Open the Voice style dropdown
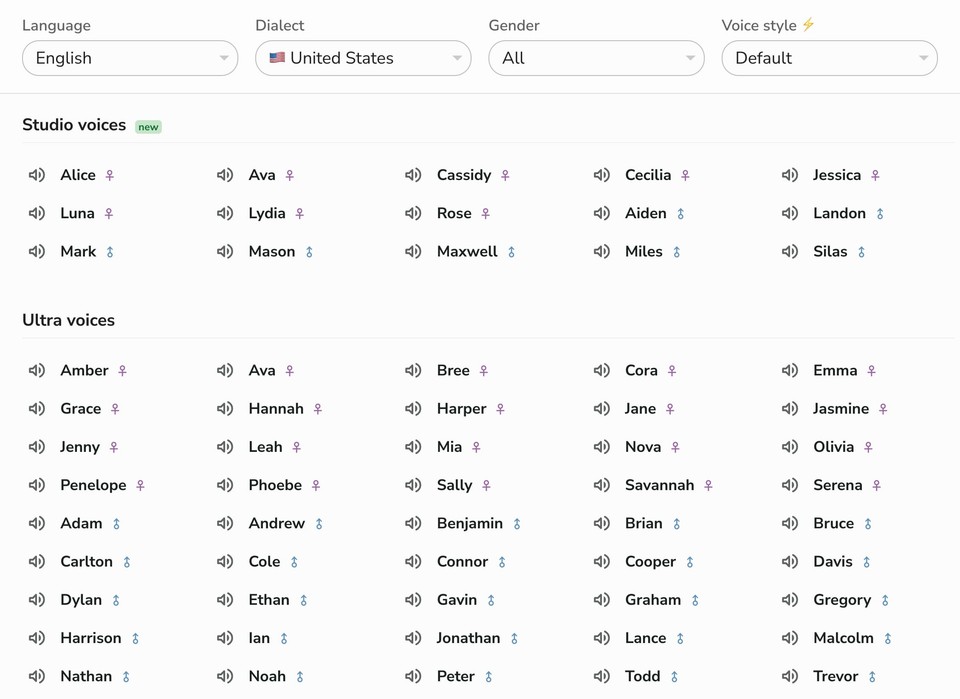This screenshot has height=699, width=960. 829,58
